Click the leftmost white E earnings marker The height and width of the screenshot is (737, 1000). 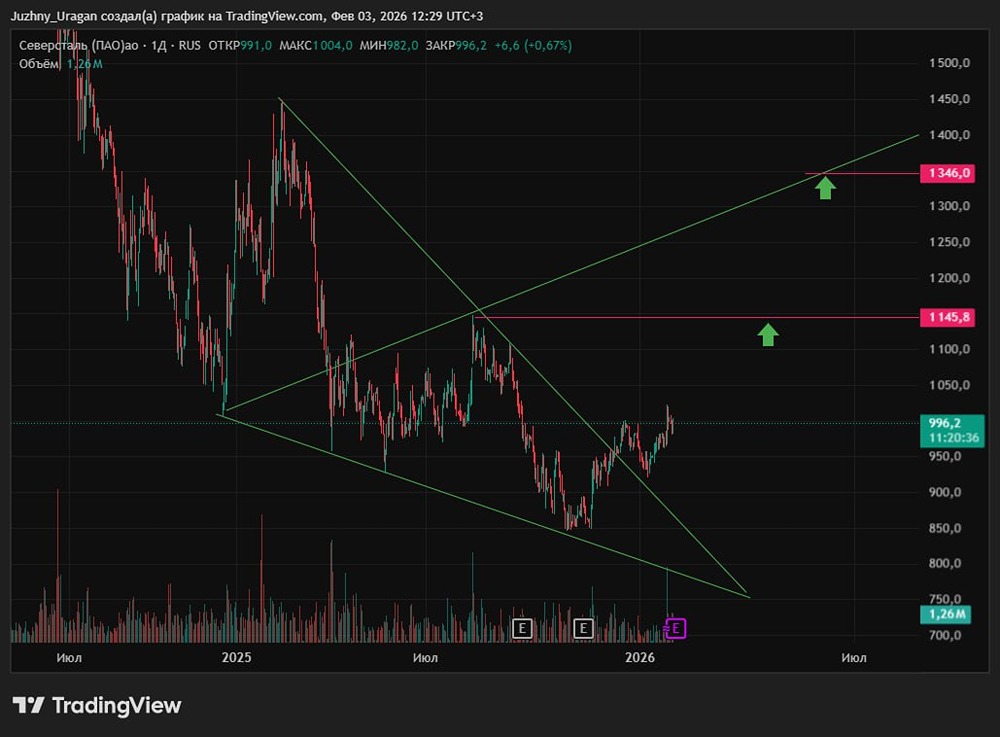click(522, 629)
